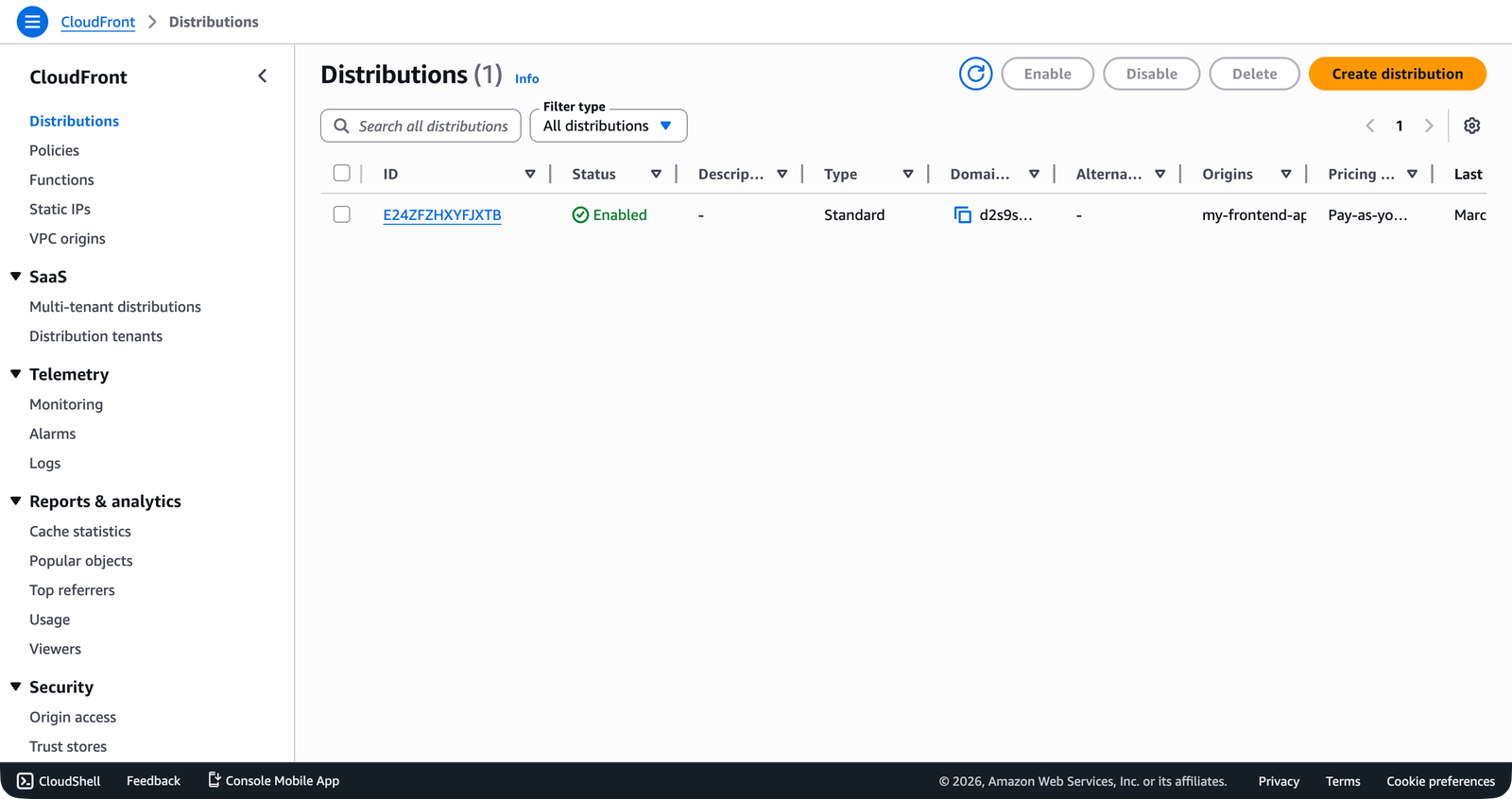1512x799 pixels.
Task: Open distribution E24ZFZHXYFJXTB link
Action: 442,215
